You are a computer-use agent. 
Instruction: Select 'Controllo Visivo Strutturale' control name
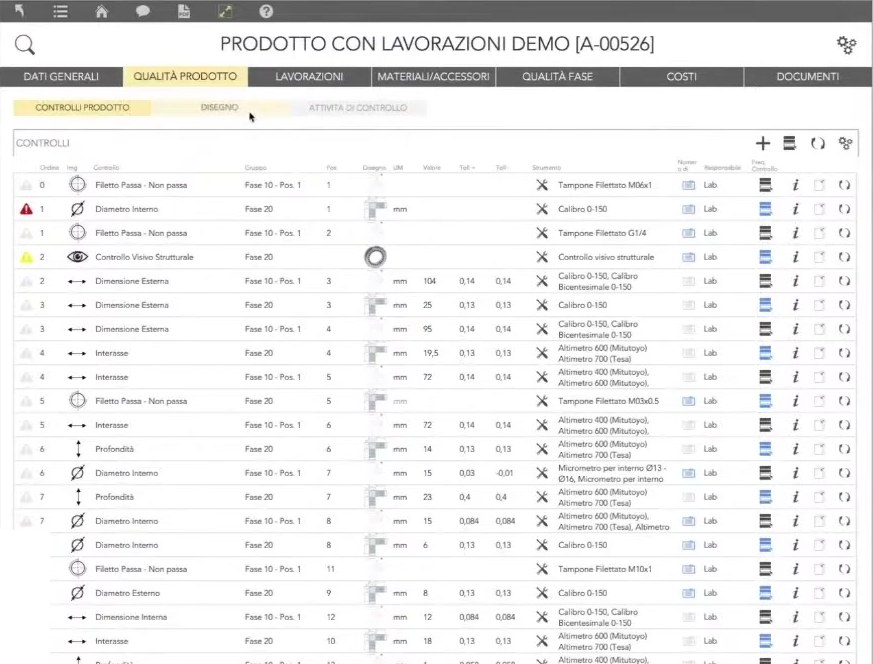144,257
